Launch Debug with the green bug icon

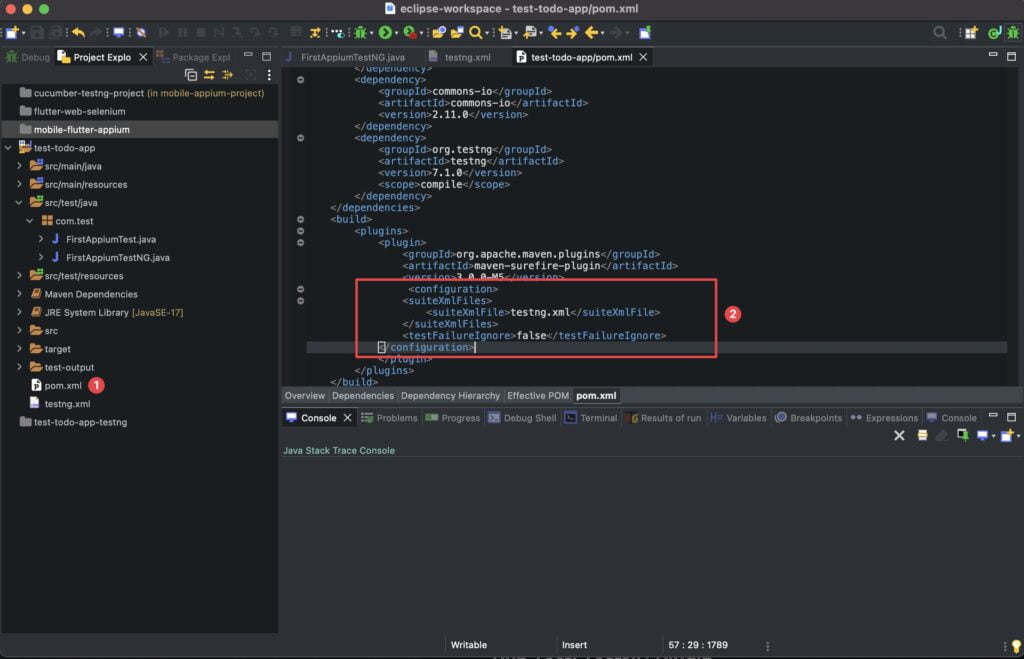click(x=360, y=32)
